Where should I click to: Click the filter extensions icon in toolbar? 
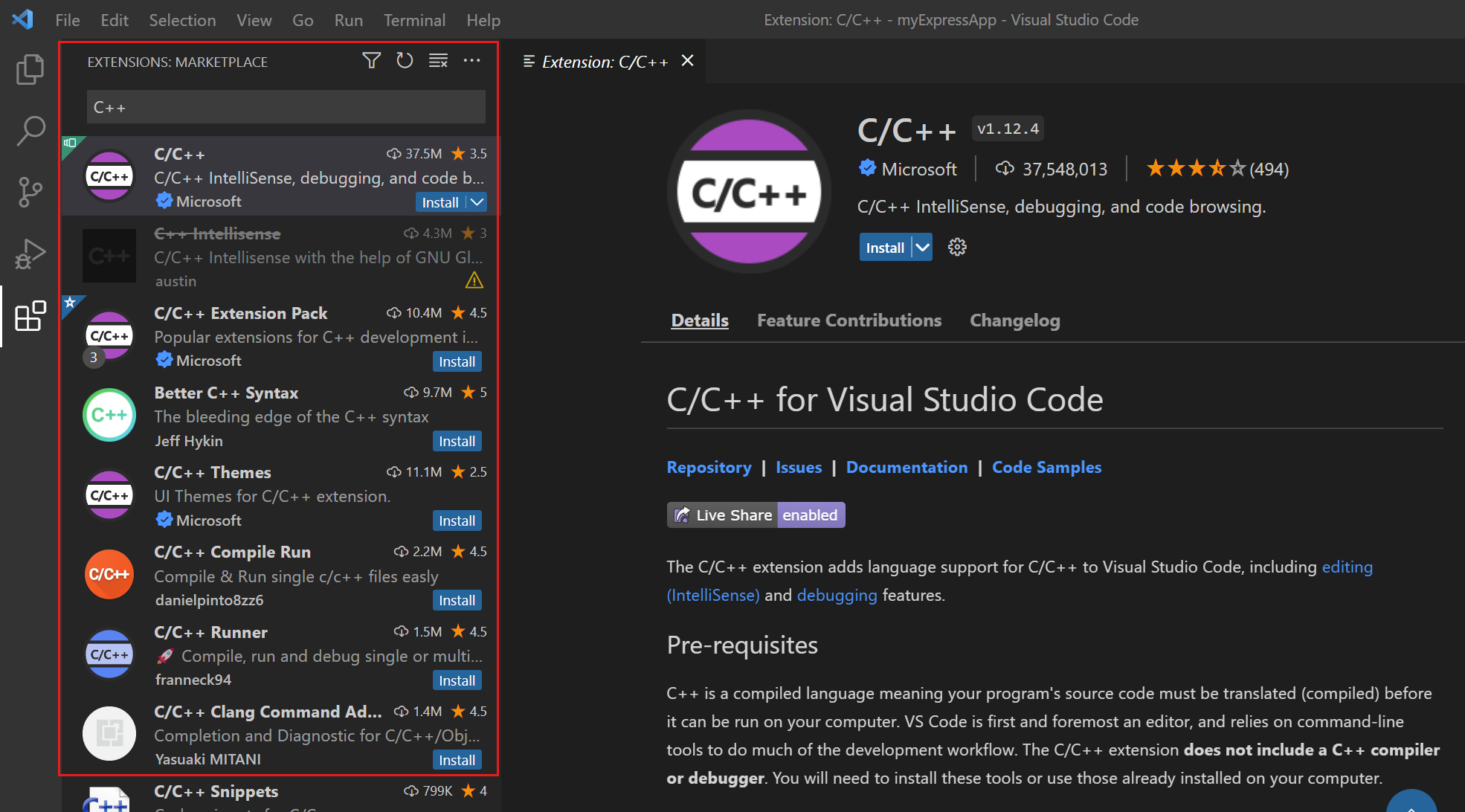pos(371,61)
